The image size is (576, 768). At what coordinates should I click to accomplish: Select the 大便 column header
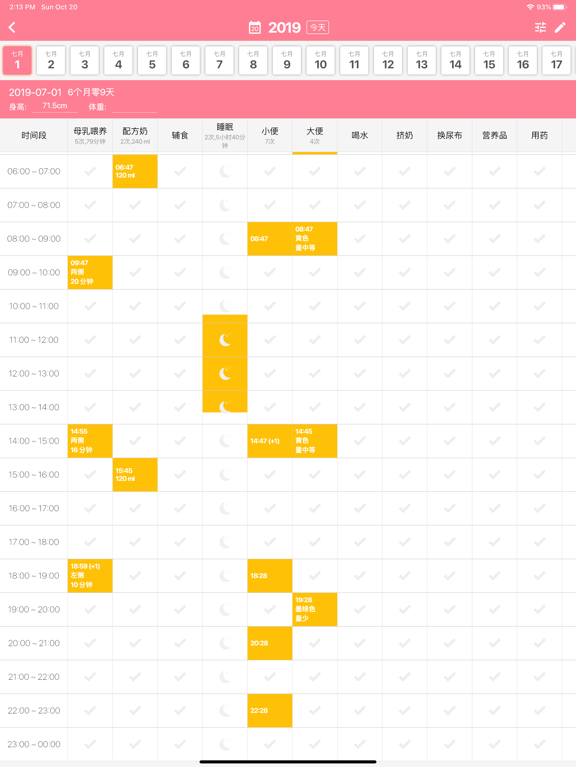tap(315, 135)
